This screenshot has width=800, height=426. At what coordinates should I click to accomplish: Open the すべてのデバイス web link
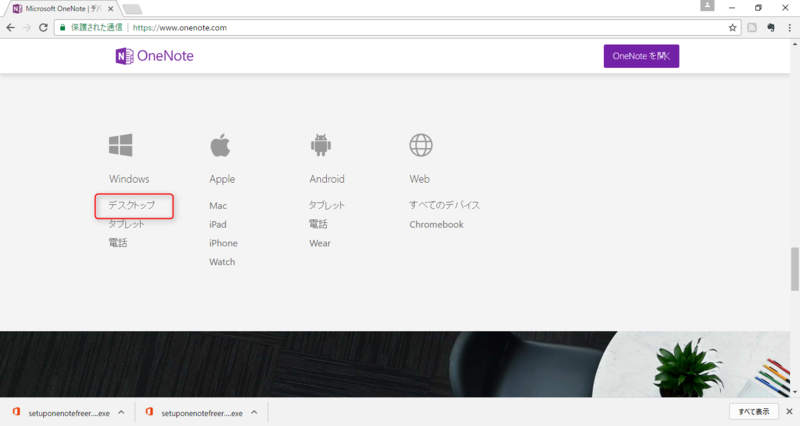pyautogui.click(x=444, y=205)
